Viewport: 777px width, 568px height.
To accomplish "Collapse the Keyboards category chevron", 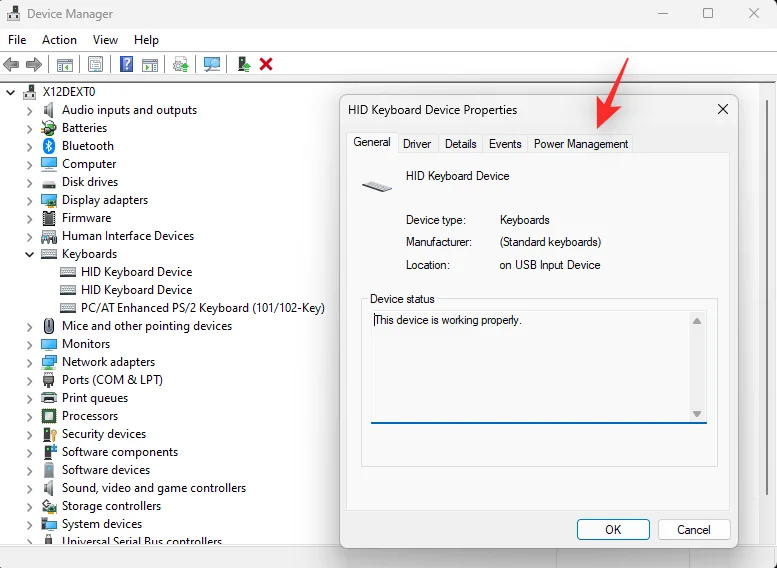I will click(29, 254).
